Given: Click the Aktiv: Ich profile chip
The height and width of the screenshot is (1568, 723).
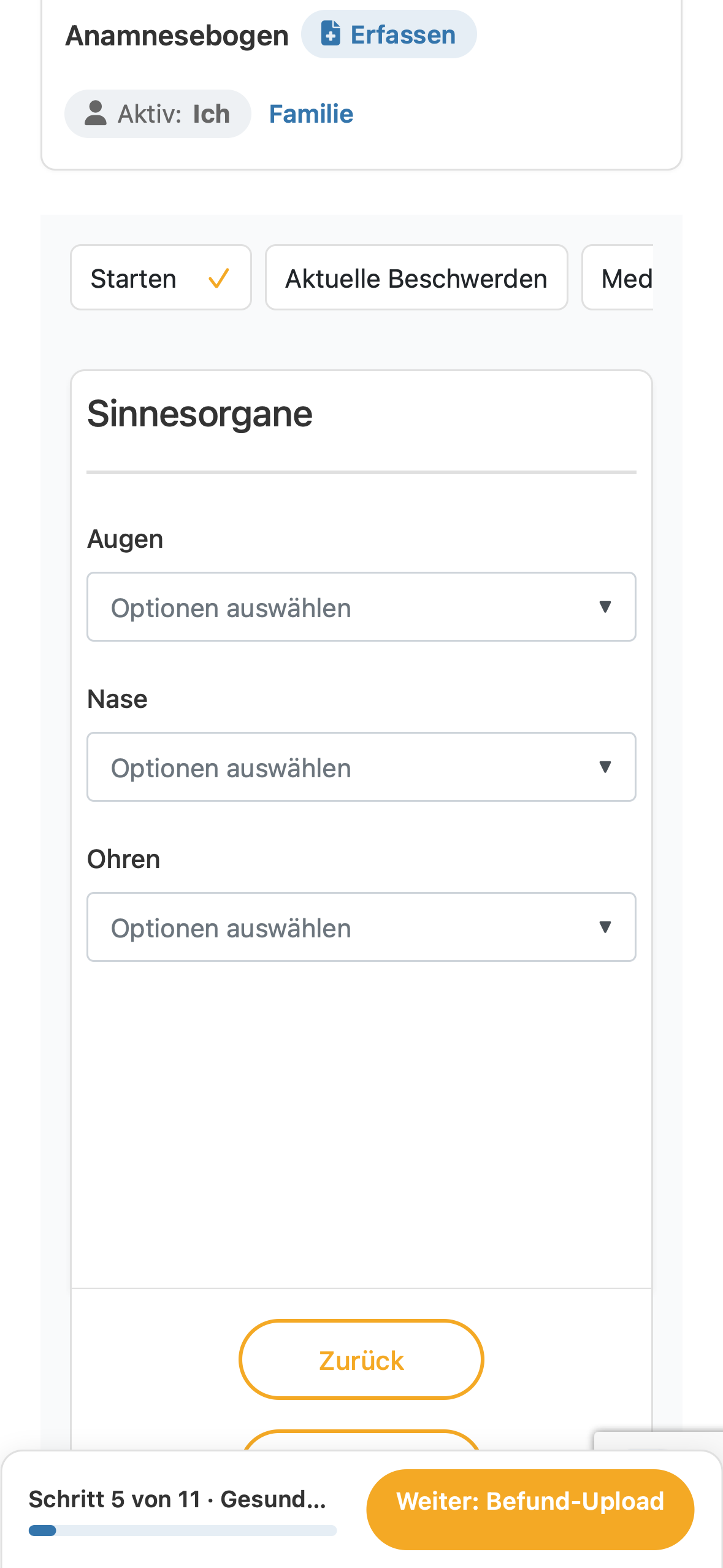Looking at the screenshot, I should point(158,114).
